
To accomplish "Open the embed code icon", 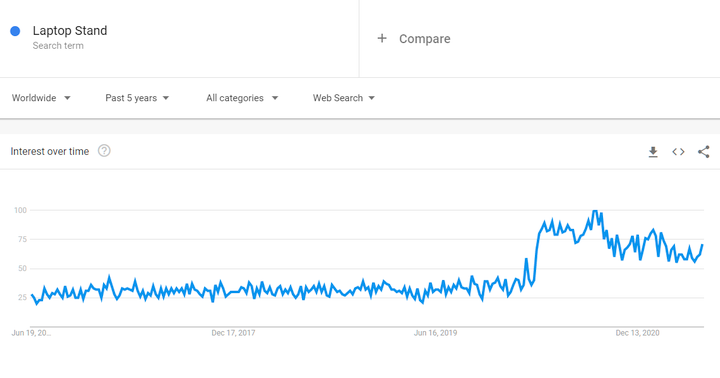I will (x=678, y=152).
